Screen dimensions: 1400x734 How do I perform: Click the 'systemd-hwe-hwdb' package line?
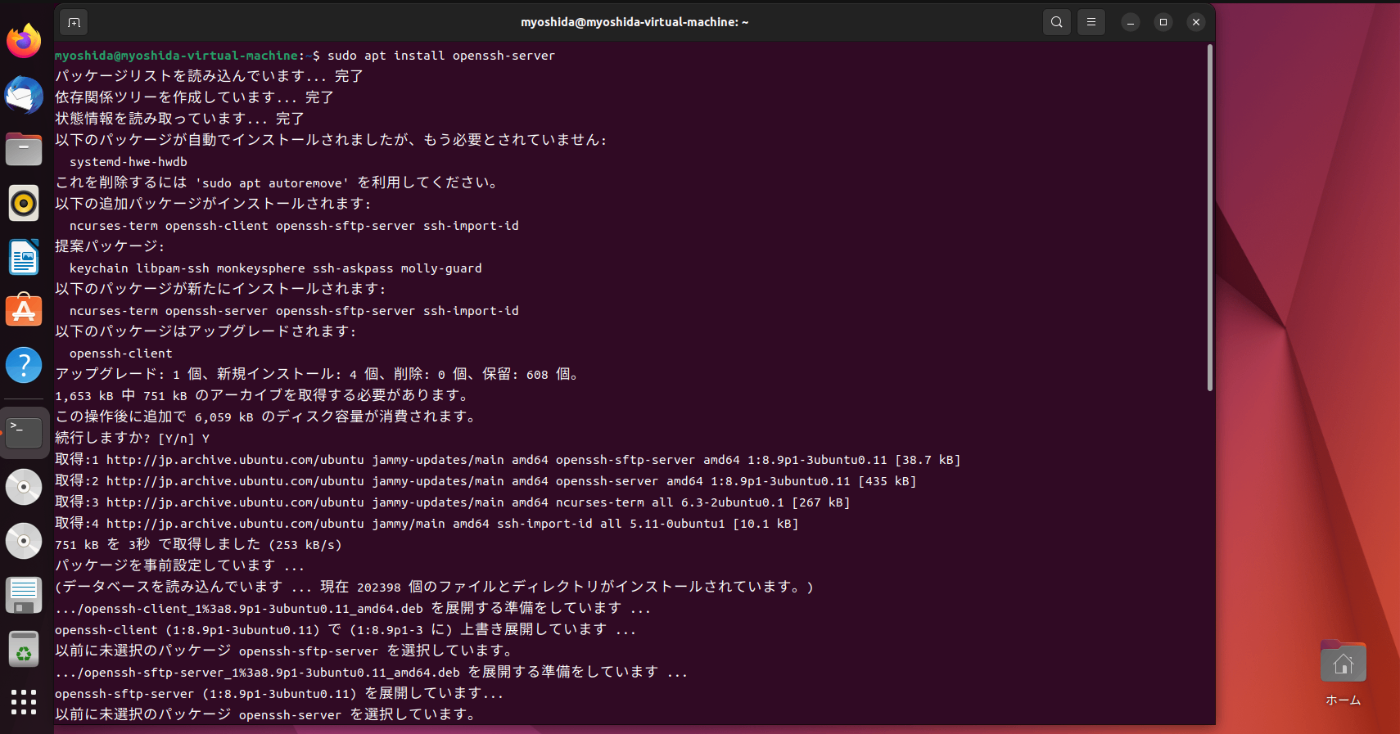point(129,161)
